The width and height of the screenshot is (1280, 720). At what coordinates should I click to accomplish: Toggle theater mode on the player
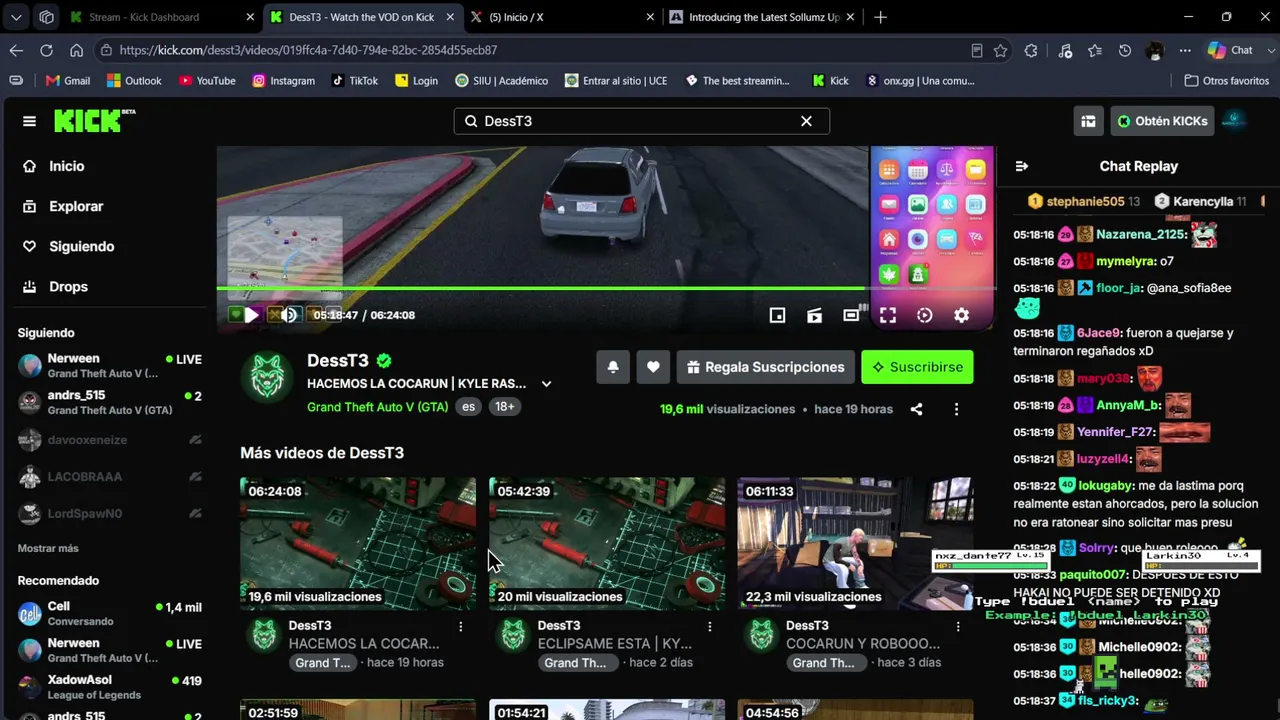(x=851, y=315)
